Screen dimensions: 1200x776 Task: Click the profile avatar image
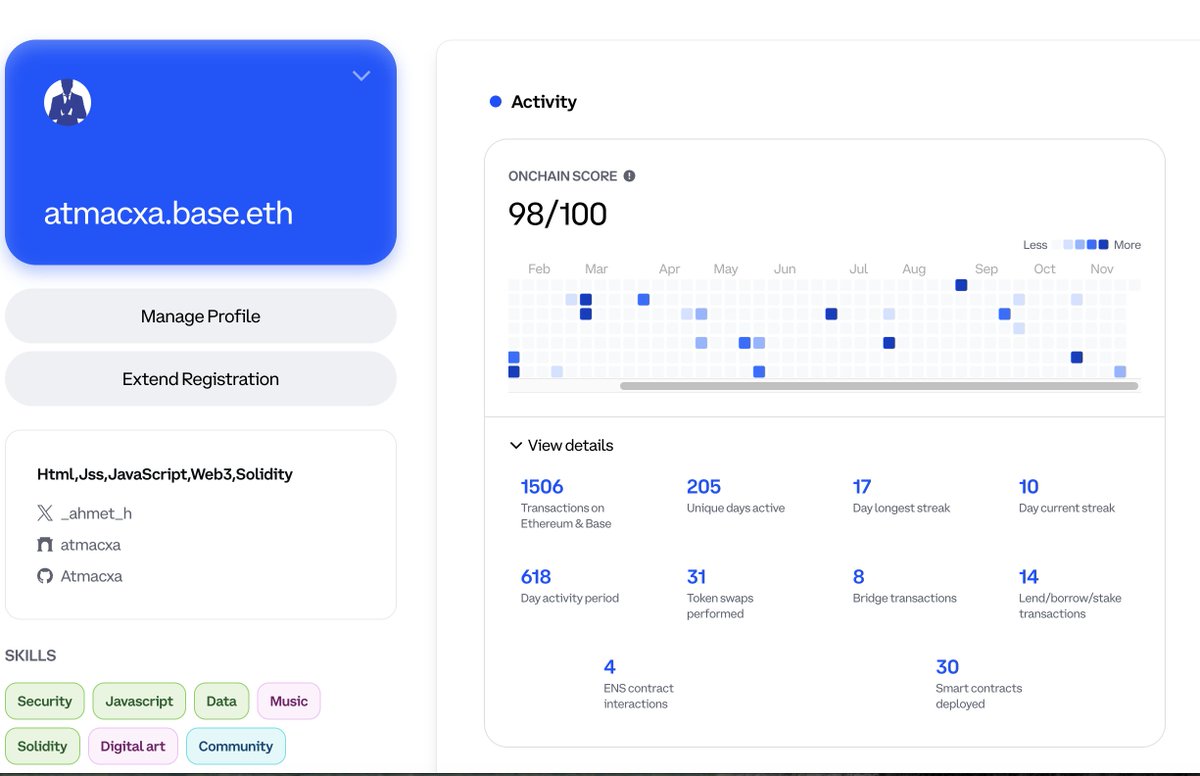point(68,102)
